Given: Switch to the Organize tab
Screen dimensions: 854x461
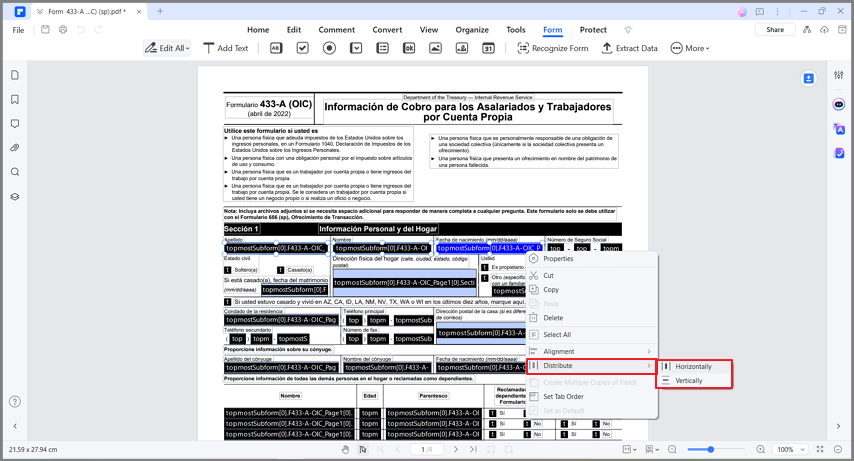Looking at the screenshot, I should coord(472,30).
